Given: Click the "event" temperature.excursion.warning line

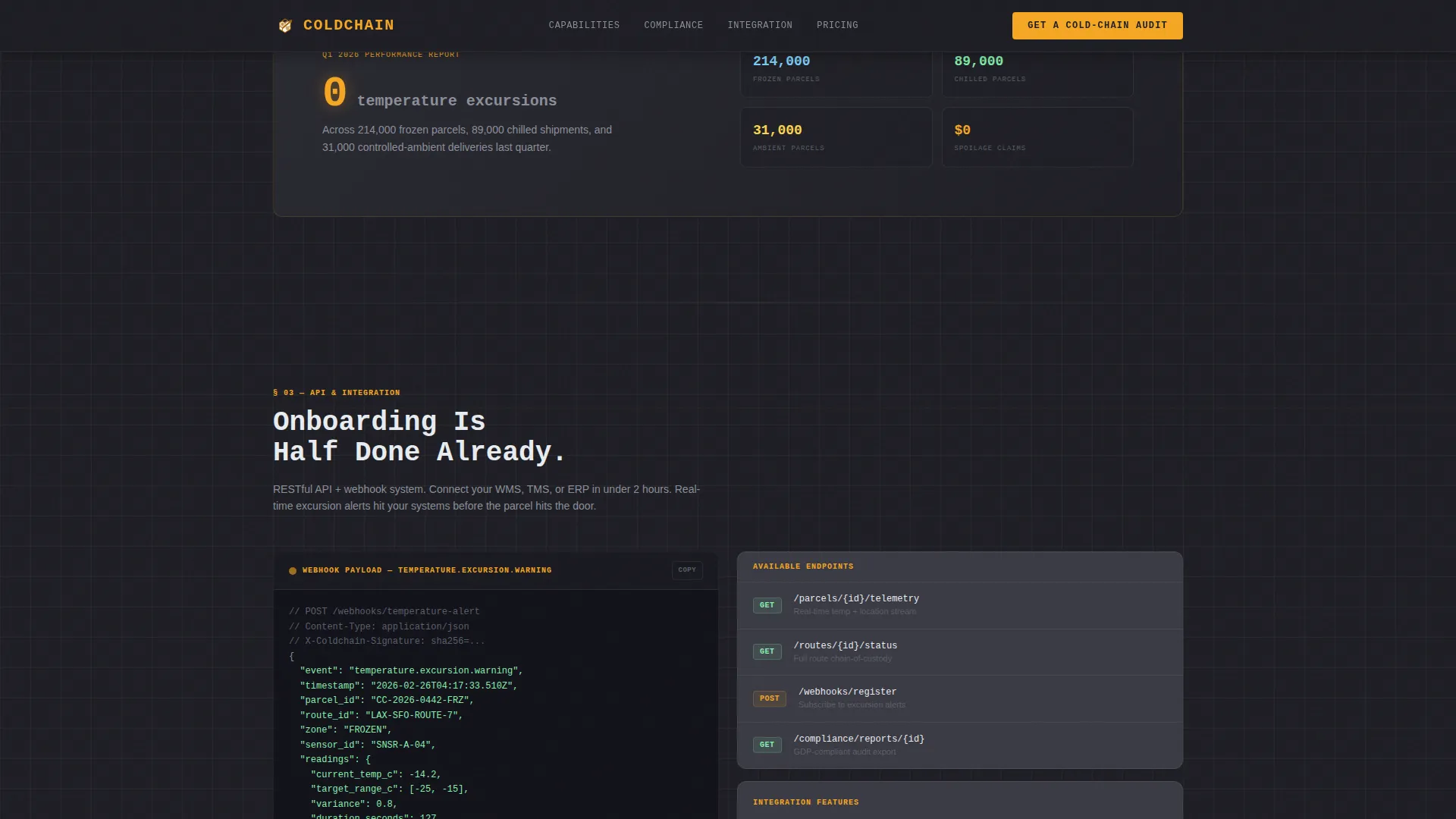Looking at the screenshot, I should tap(412, 671).
